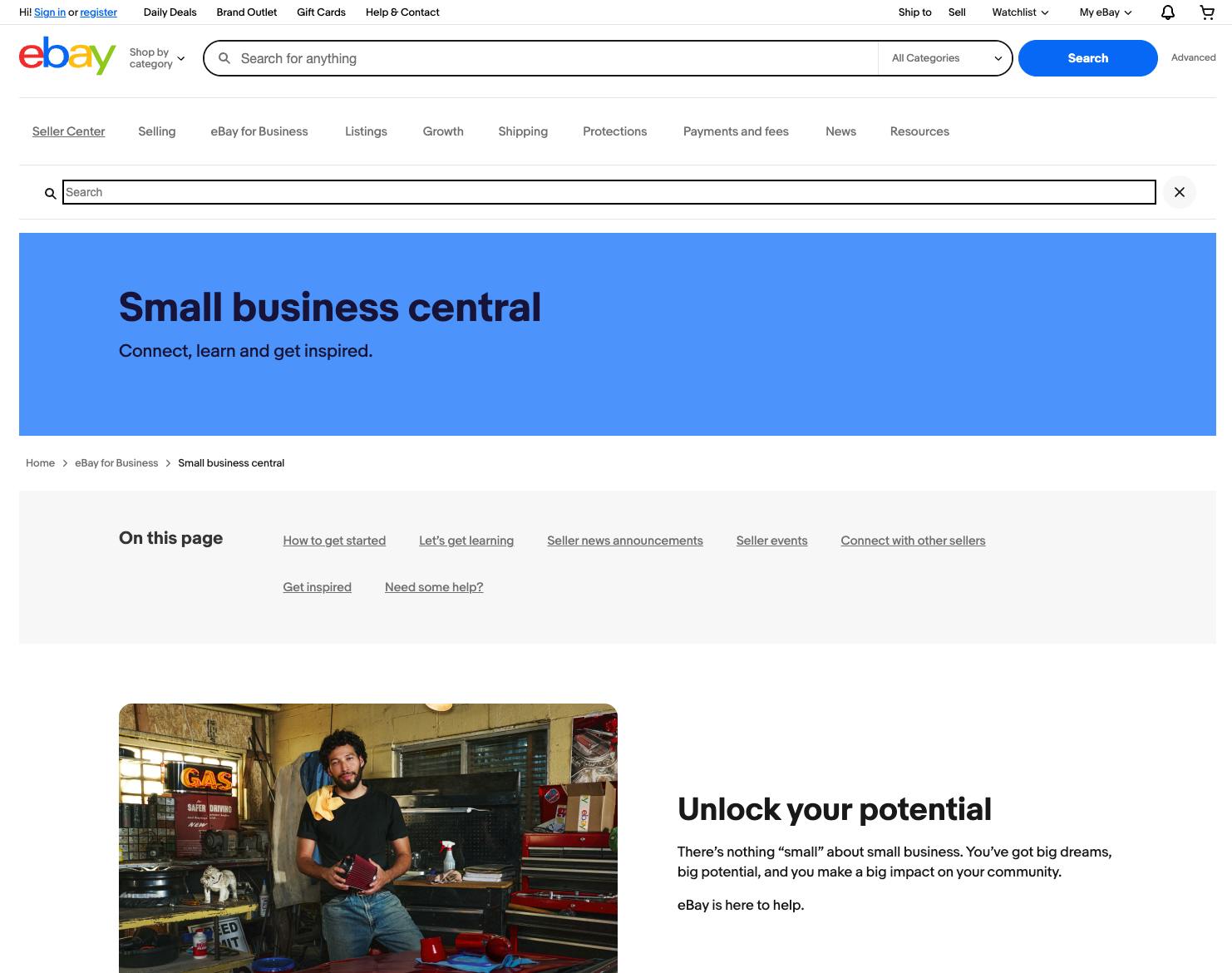Follow the How to get started link

coord(334,541)
